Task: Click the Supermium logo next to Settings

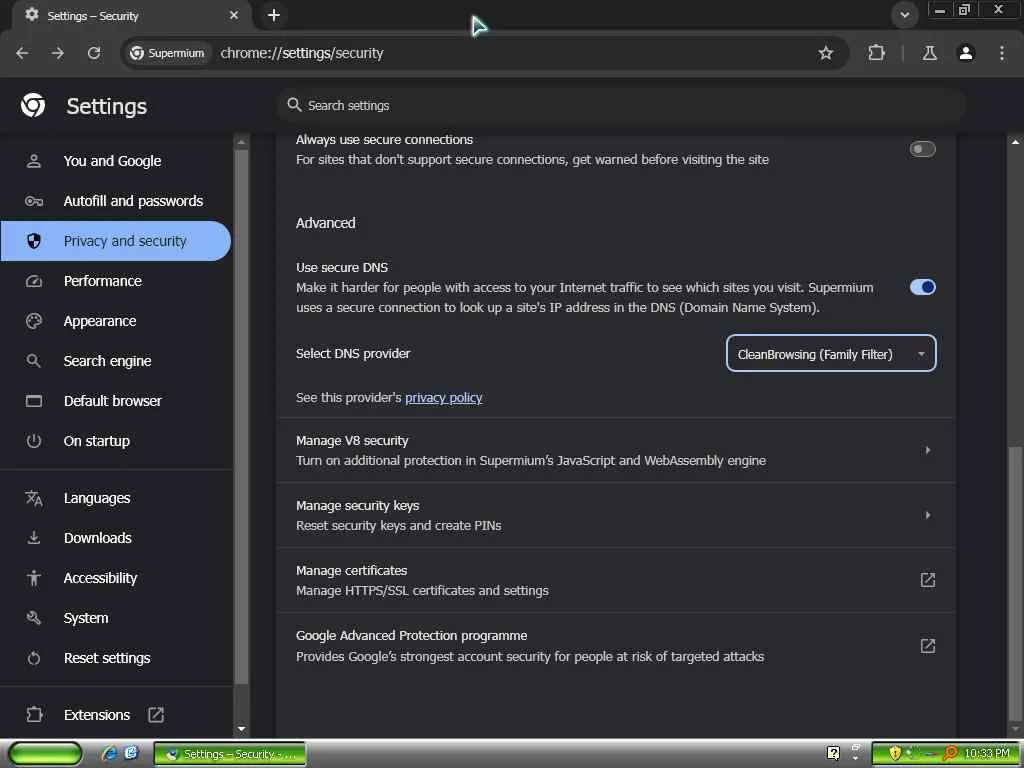Action: (33, 105)
